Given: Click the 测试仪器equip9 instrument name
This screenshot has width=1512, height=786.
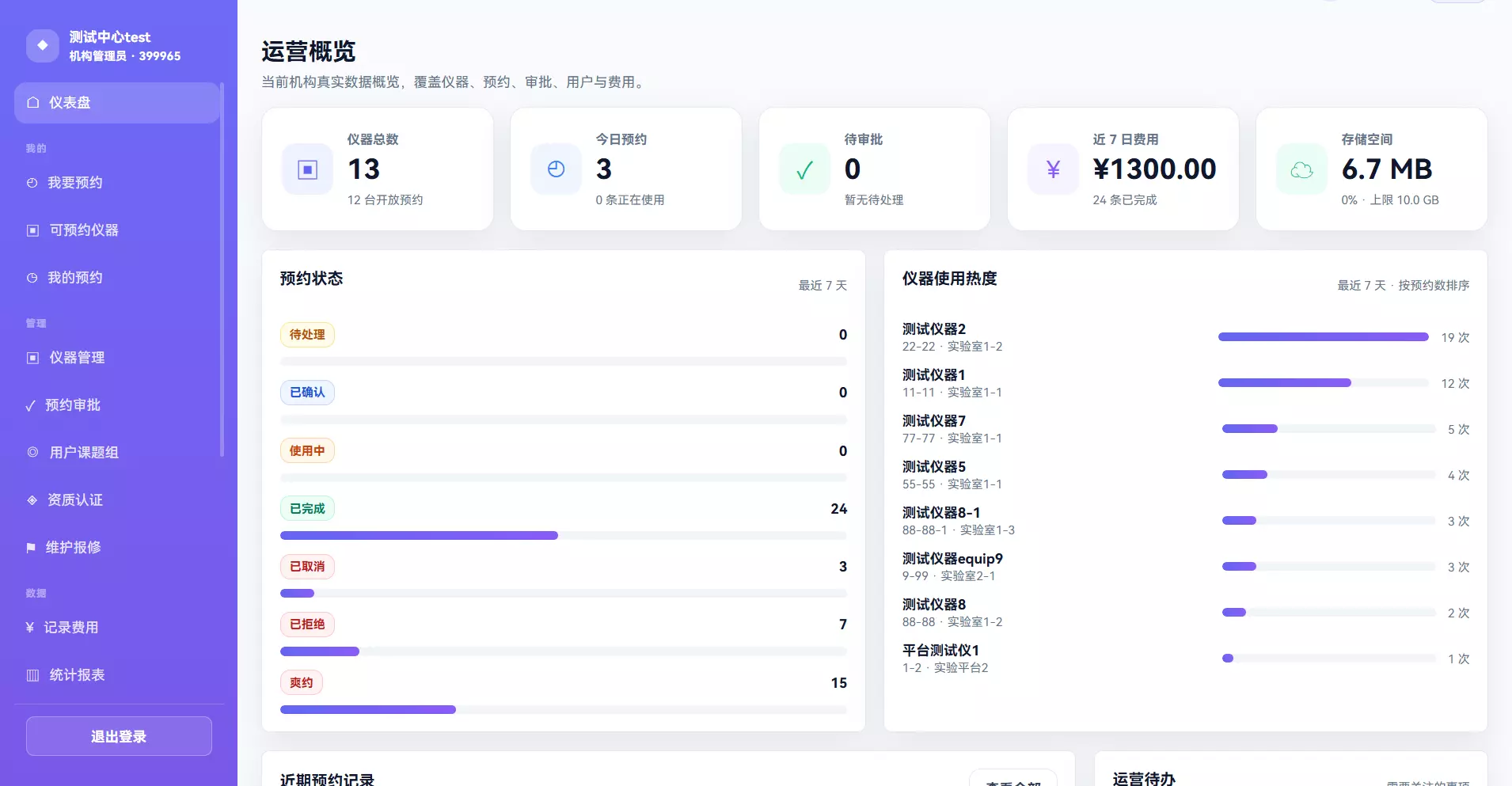Looking at the screenshot, I should (x=953, y=559).
